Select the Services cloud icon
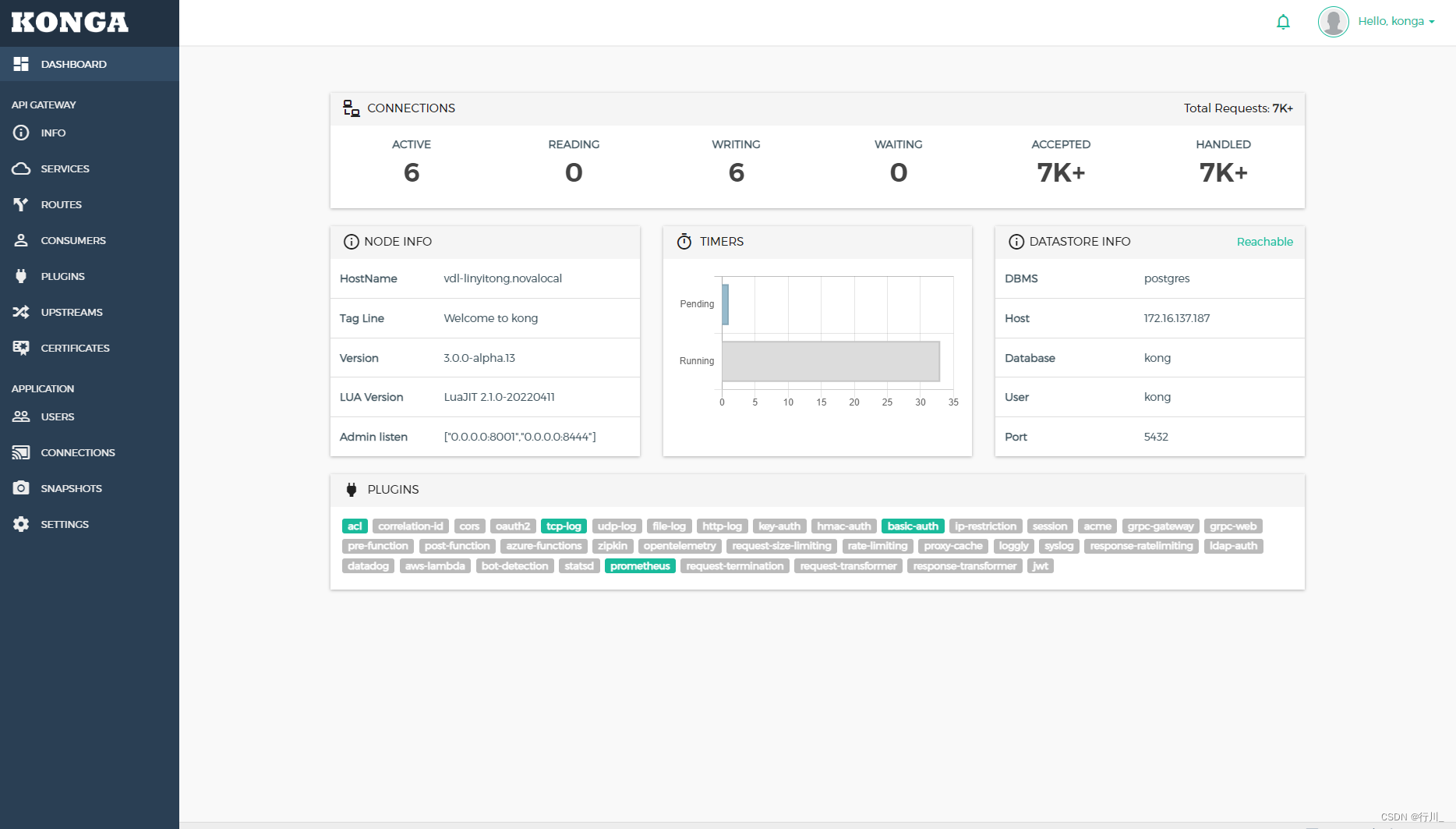Screen dimensions: 1456x829 click(21, 168)
